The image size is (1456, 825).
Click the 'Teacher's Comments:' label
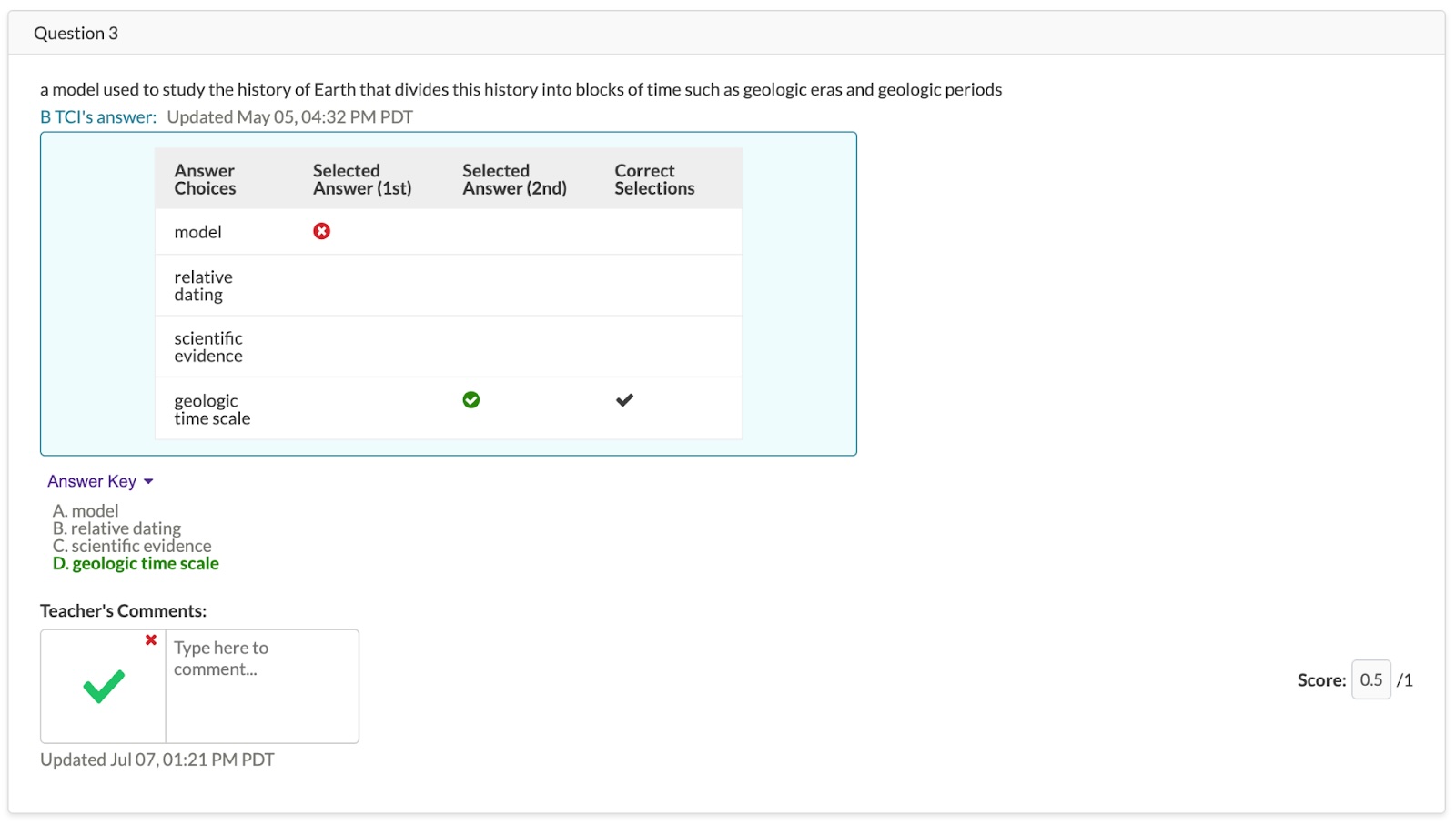point(123,611)
